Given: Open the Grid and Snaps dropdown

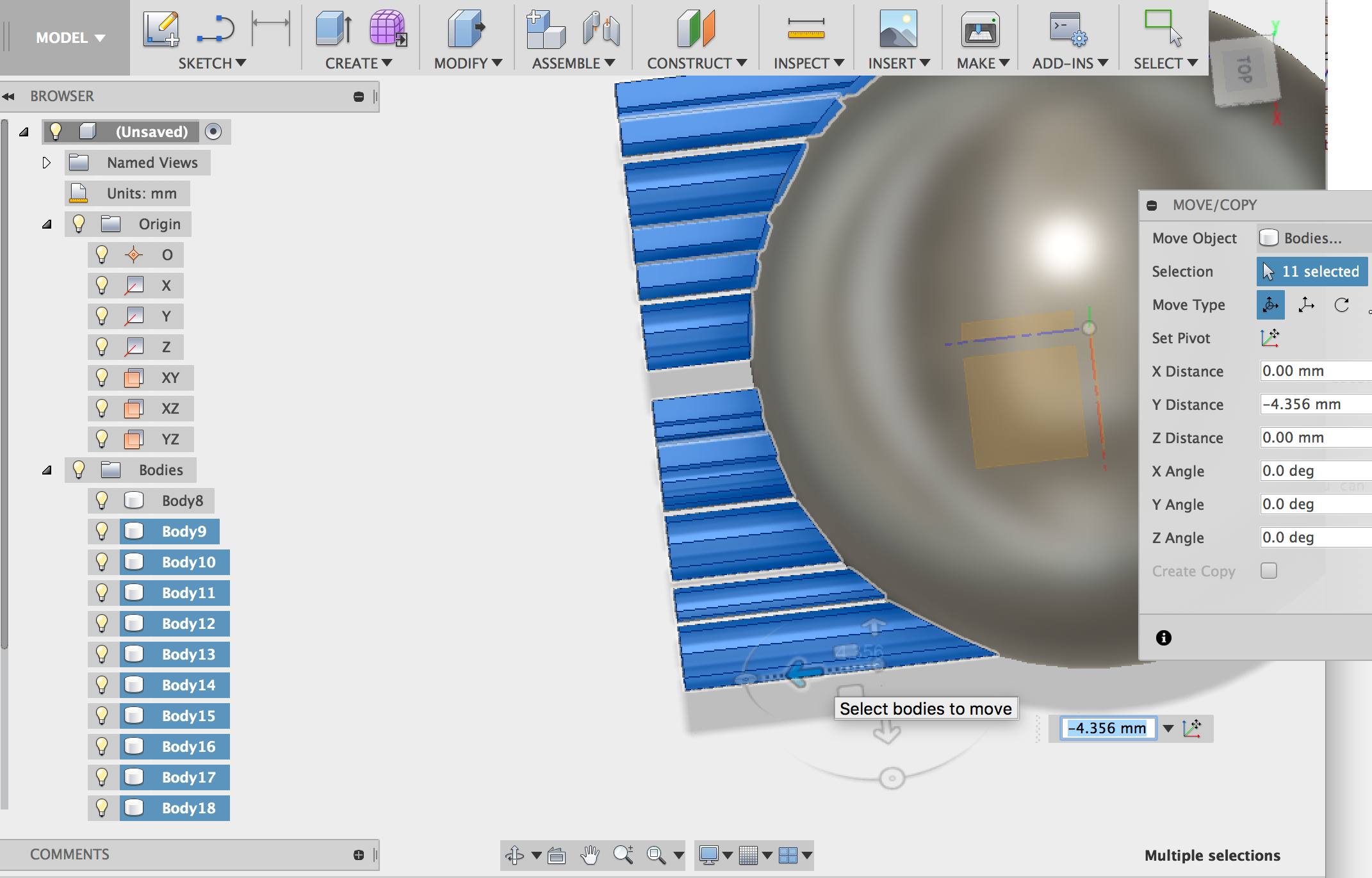Looking at the screenshot, I should (x=767, y=855).
